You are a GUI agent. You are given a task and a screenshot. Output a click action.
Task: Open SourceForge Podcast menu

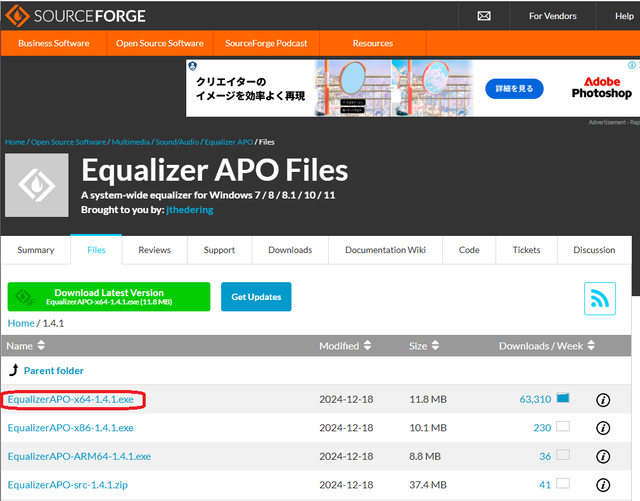(266, 43)
